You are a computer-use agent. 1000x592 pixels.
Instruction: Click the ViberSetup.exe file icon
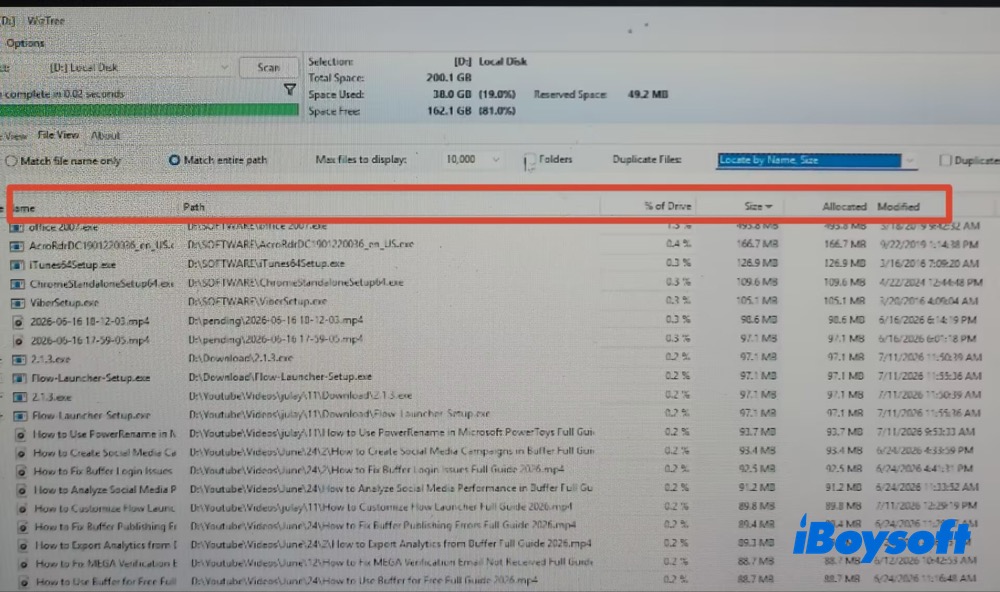click(x=18, y=302)
